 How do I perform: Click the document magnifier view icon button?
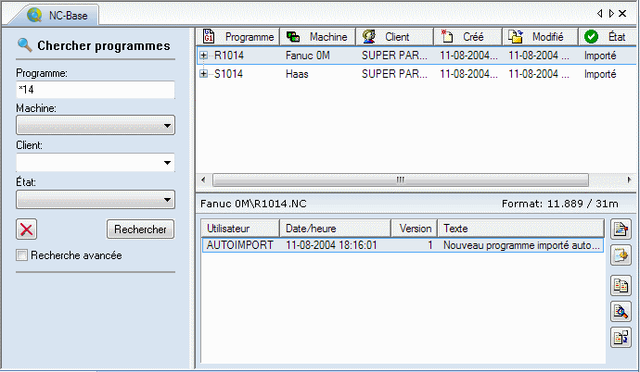point(621,312)
